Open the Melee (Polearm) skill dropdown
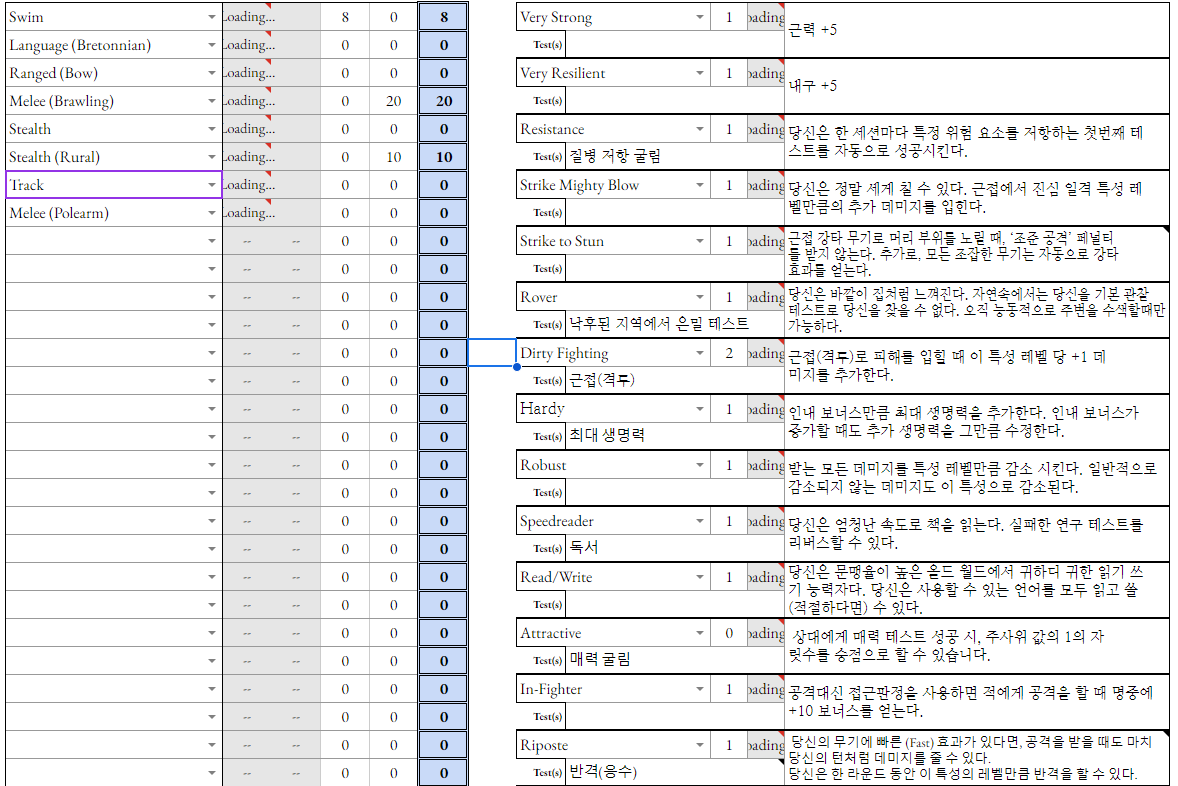 point(211,214)
